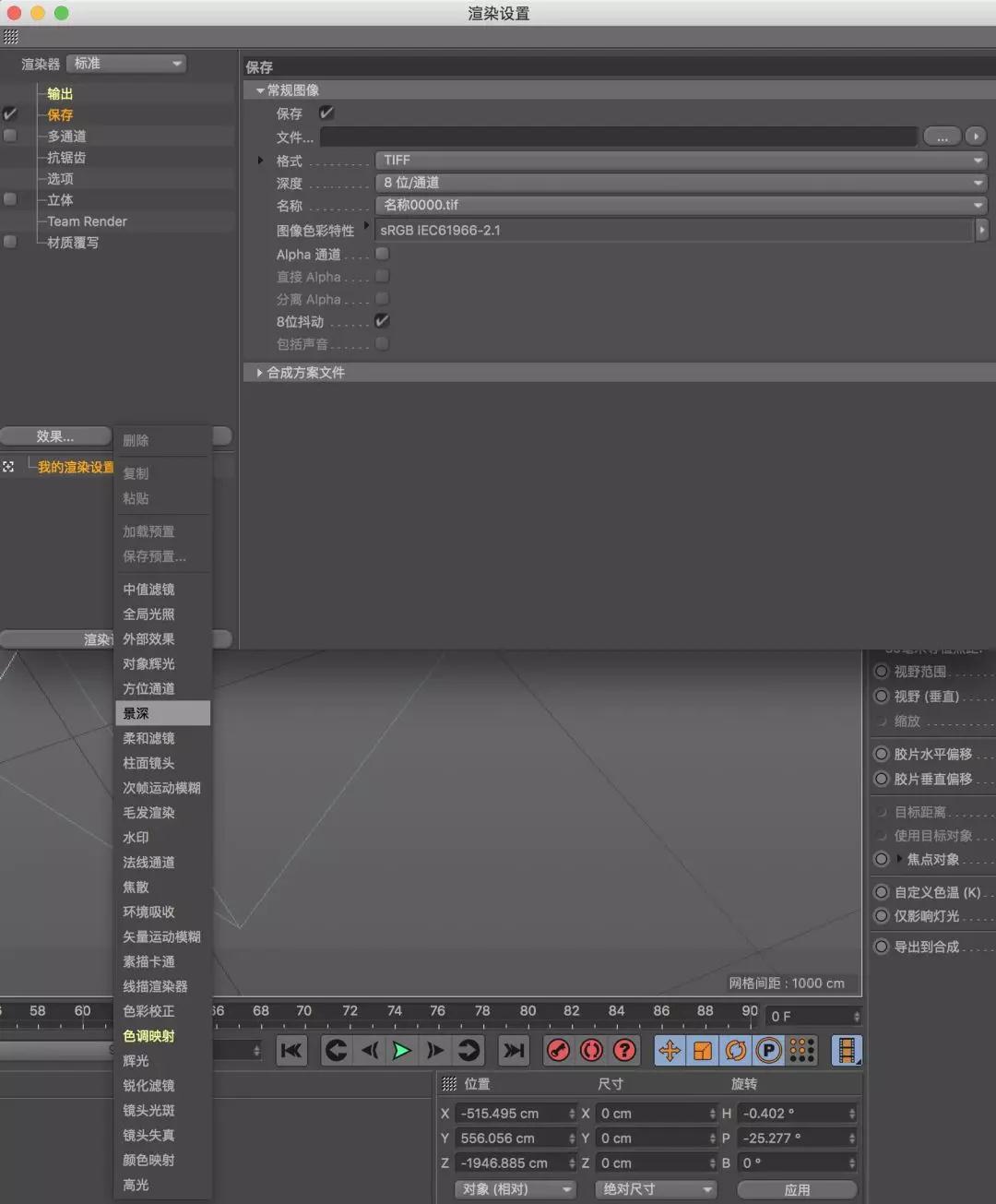Select 抗锯齿 in the render settings tree
The width and height of the screenshot is (996, 1204).
click(x=66, y=158)
